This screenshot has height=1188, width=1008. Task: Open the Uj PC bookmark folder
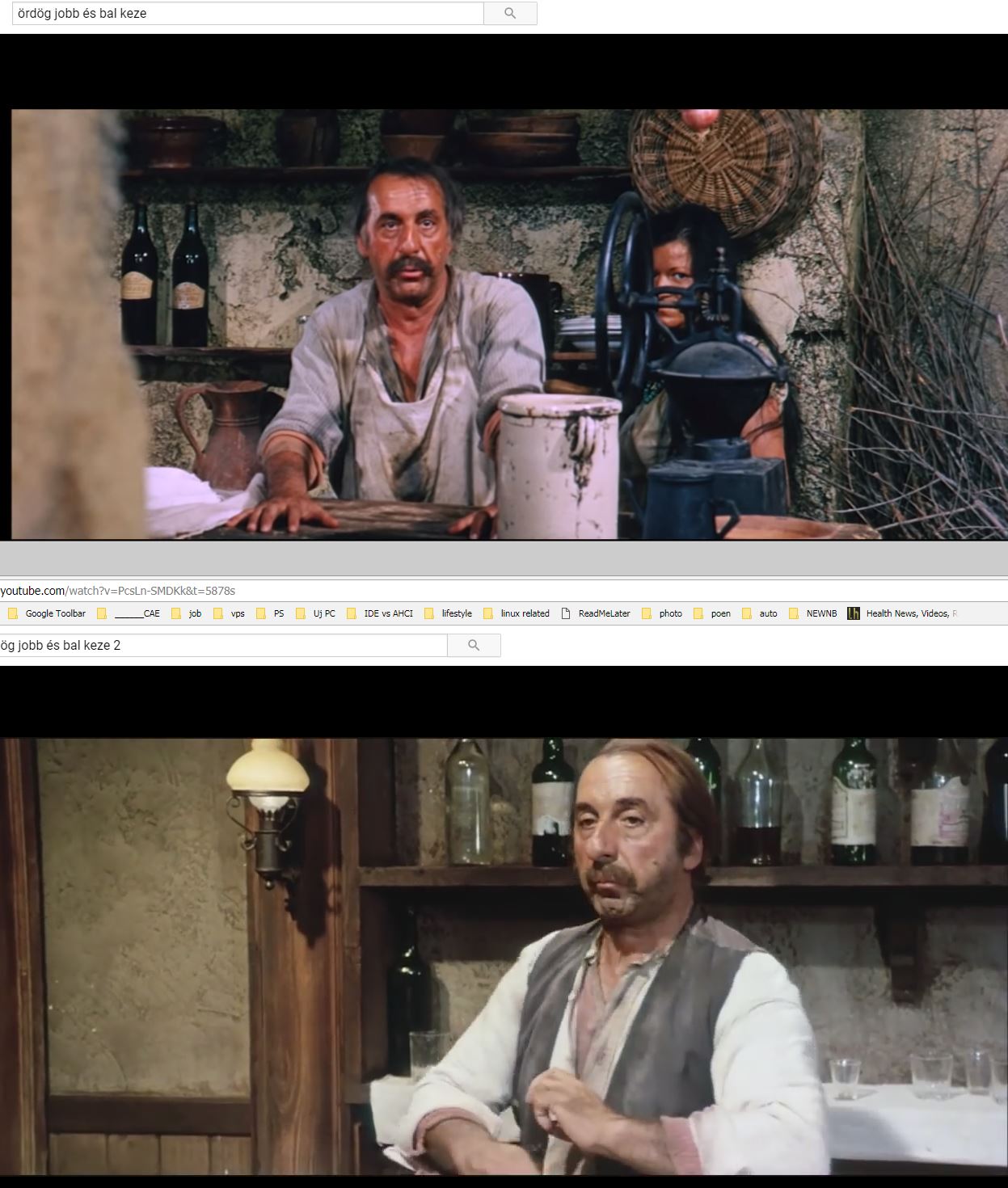316,613
